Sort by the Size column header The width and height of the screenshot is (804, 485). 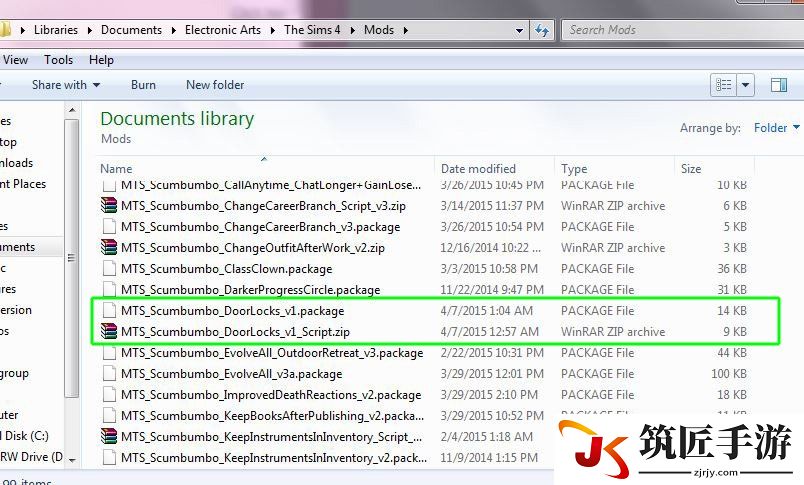pos(691,169)
